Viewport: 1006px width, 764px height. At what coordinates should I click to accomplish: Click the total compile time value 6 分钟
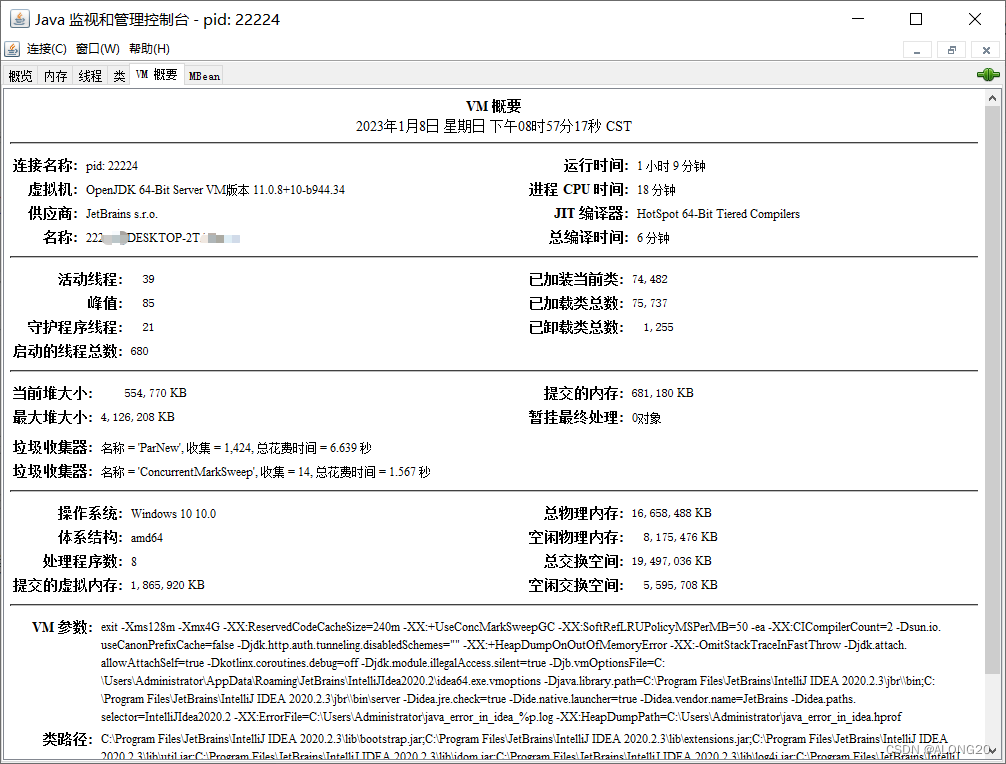pos(652,238)
